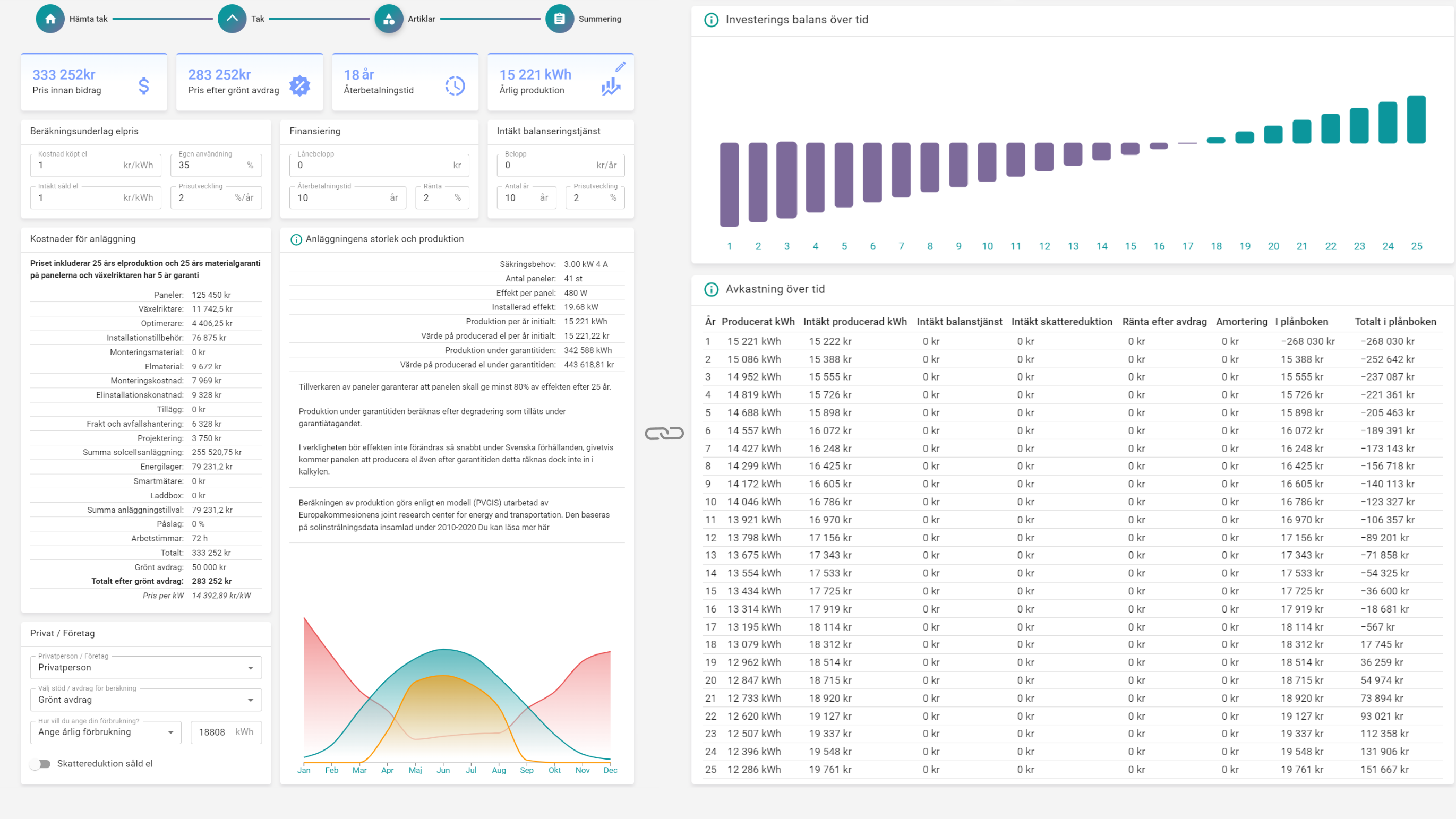Click the clock icon on Återbetalningstid card
Image resolution: width=1456 pixels, height=819 pixels.
(455, 86)
